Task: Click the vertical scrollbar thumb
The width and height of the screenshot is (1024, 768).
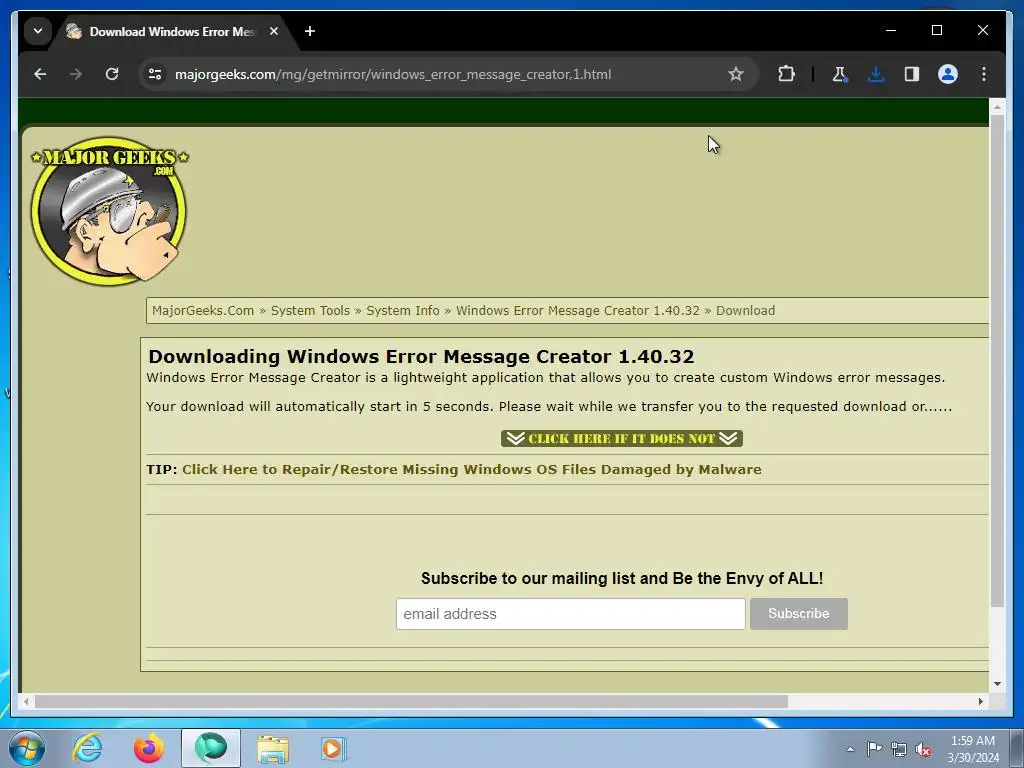Action: (997, 361)
